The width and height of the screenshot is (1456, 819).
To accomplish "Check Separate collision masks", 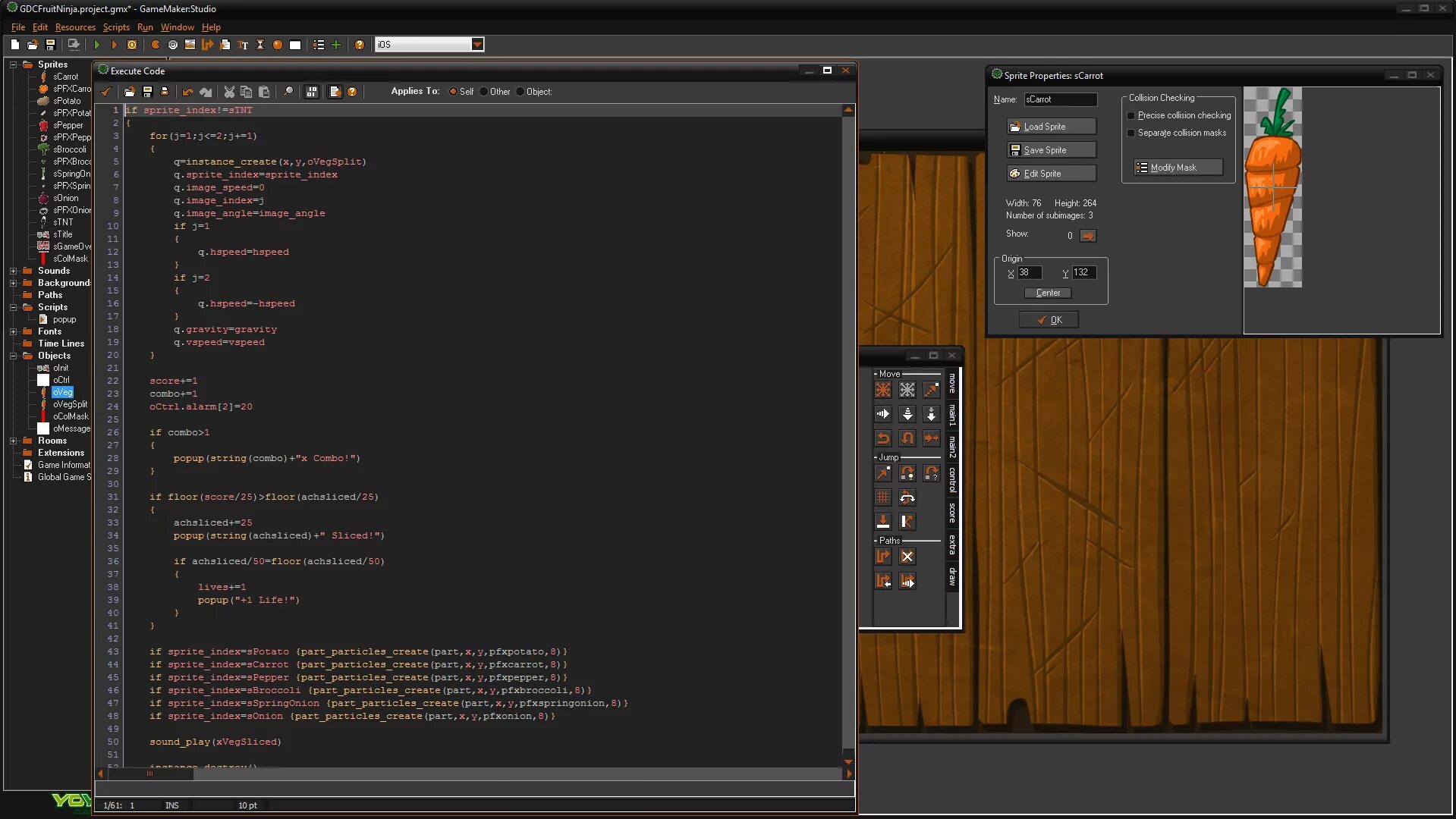I will tap(1132, 132).
